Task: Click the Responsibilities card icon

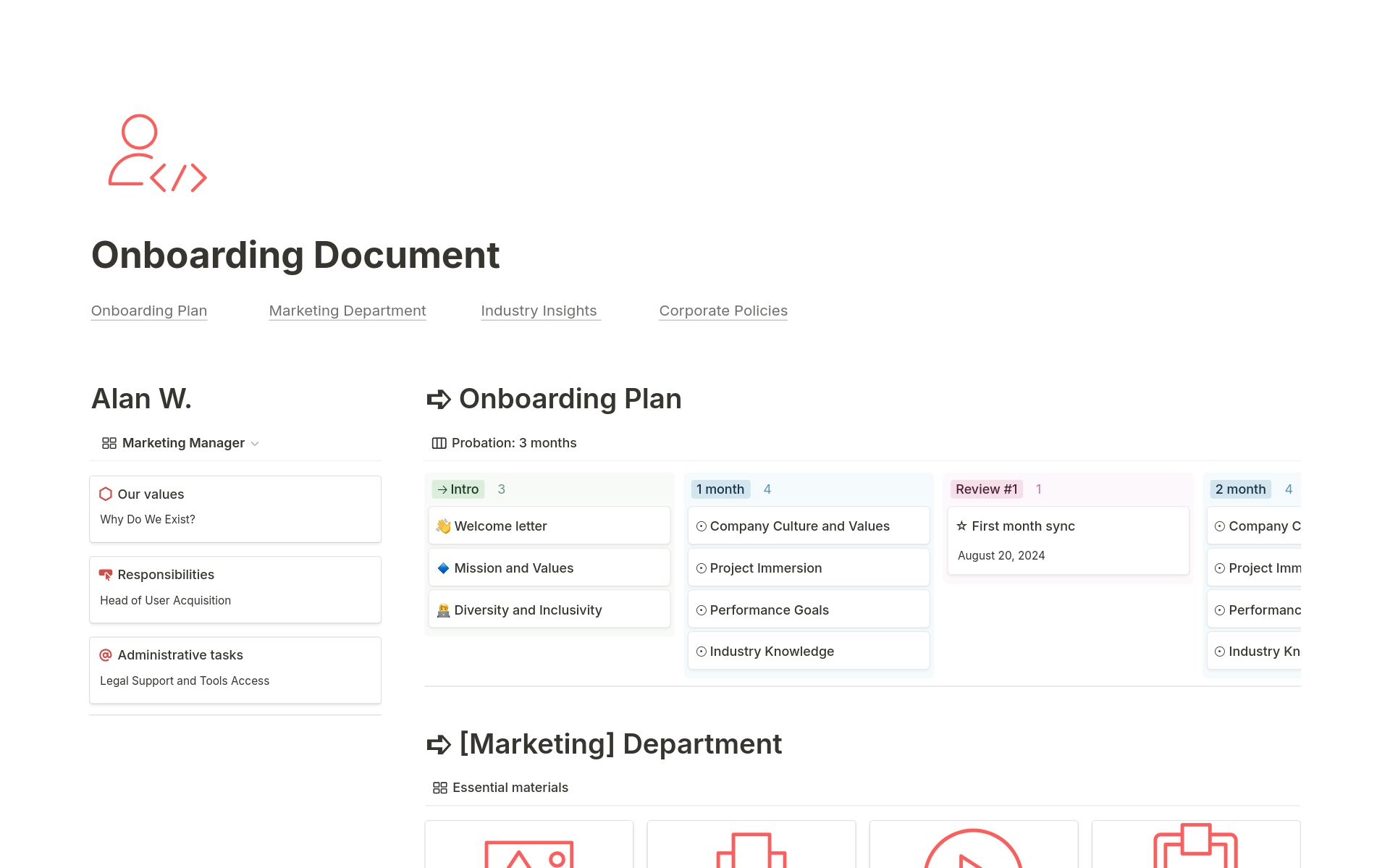Action: pos(106,575)
